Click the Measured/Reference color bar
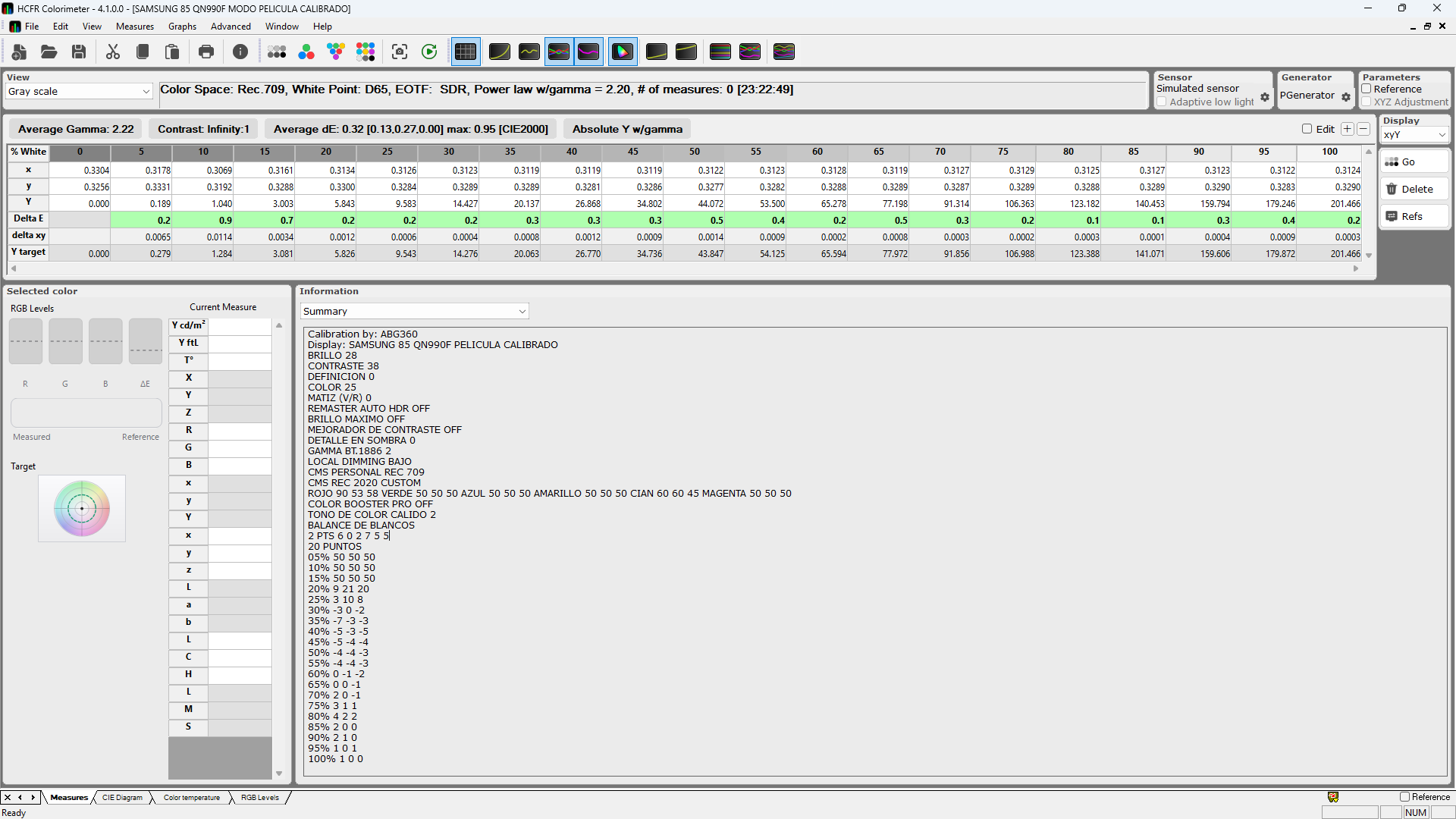The image size is (1456, 819). [86, 413]
